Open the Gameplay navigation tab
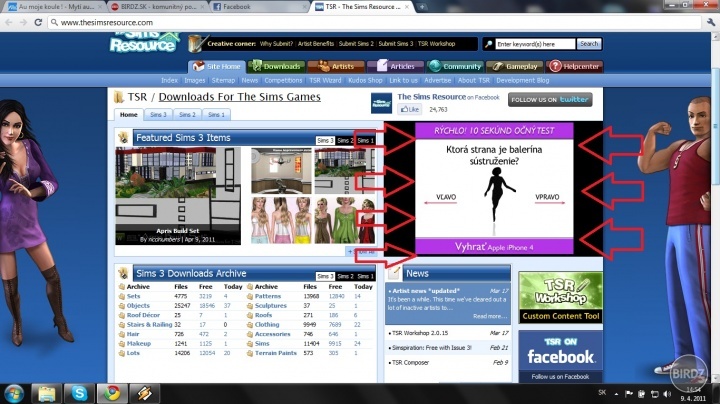 tap(515, 67)
